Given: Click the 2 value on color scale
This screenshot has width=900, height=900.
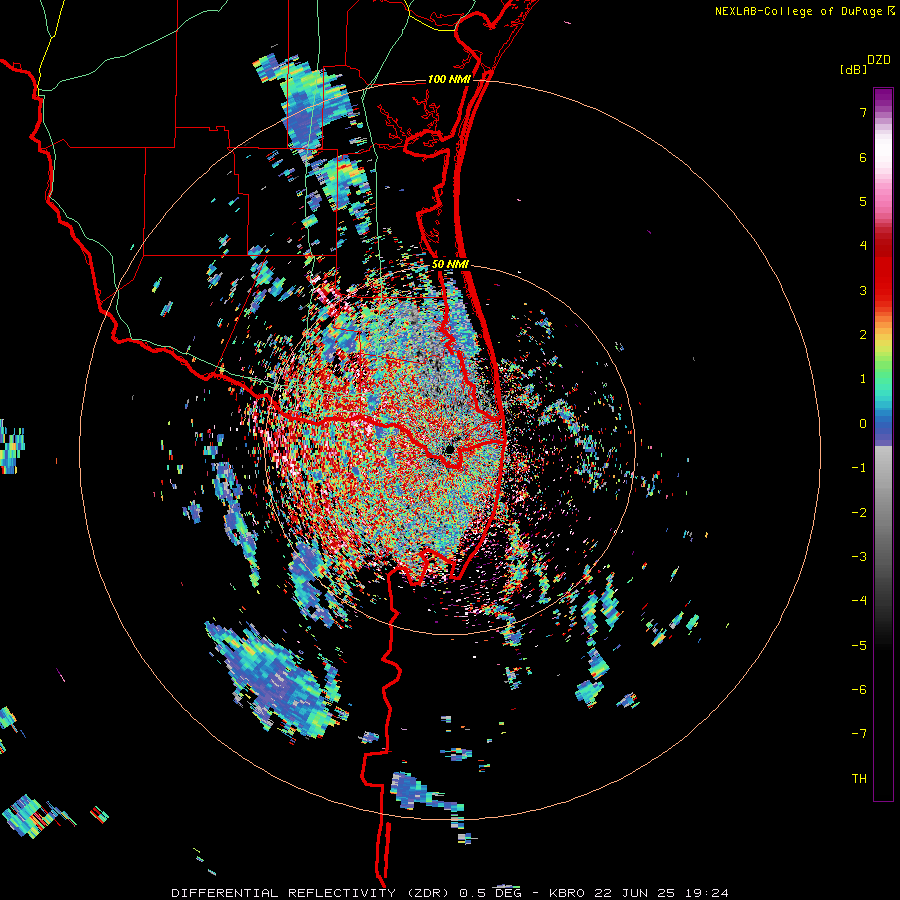Looking at the screenshot, I should (863, 335).
